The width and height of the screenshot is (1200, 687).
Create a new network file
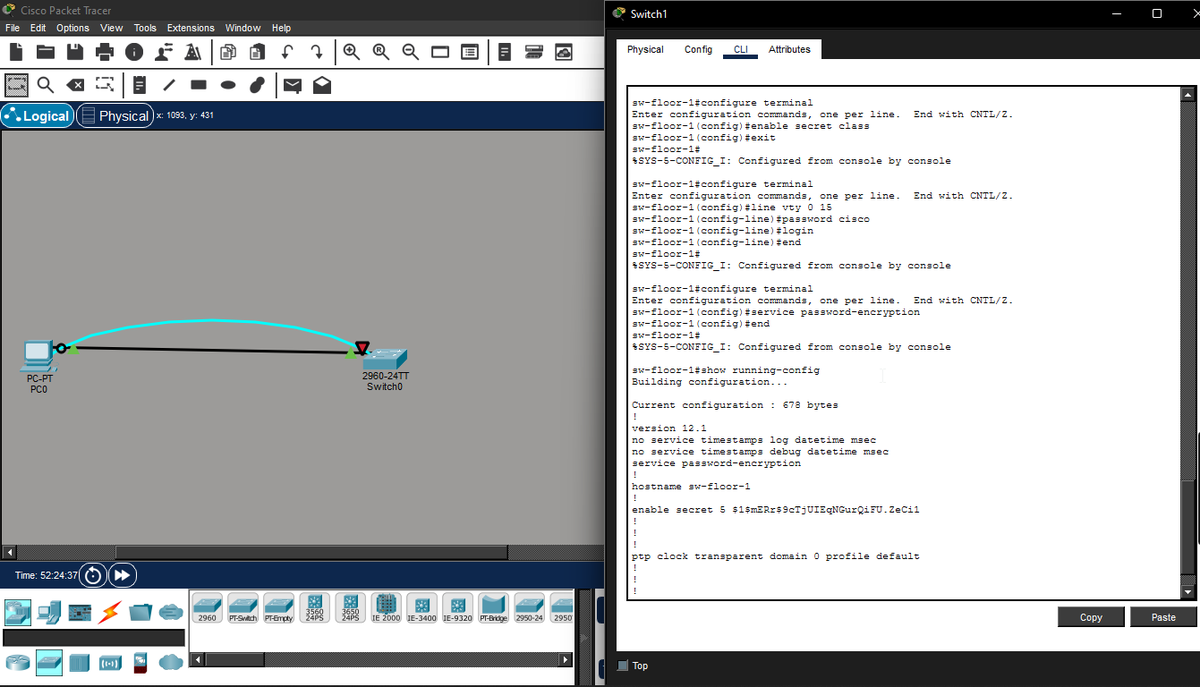tap(16, 51)
